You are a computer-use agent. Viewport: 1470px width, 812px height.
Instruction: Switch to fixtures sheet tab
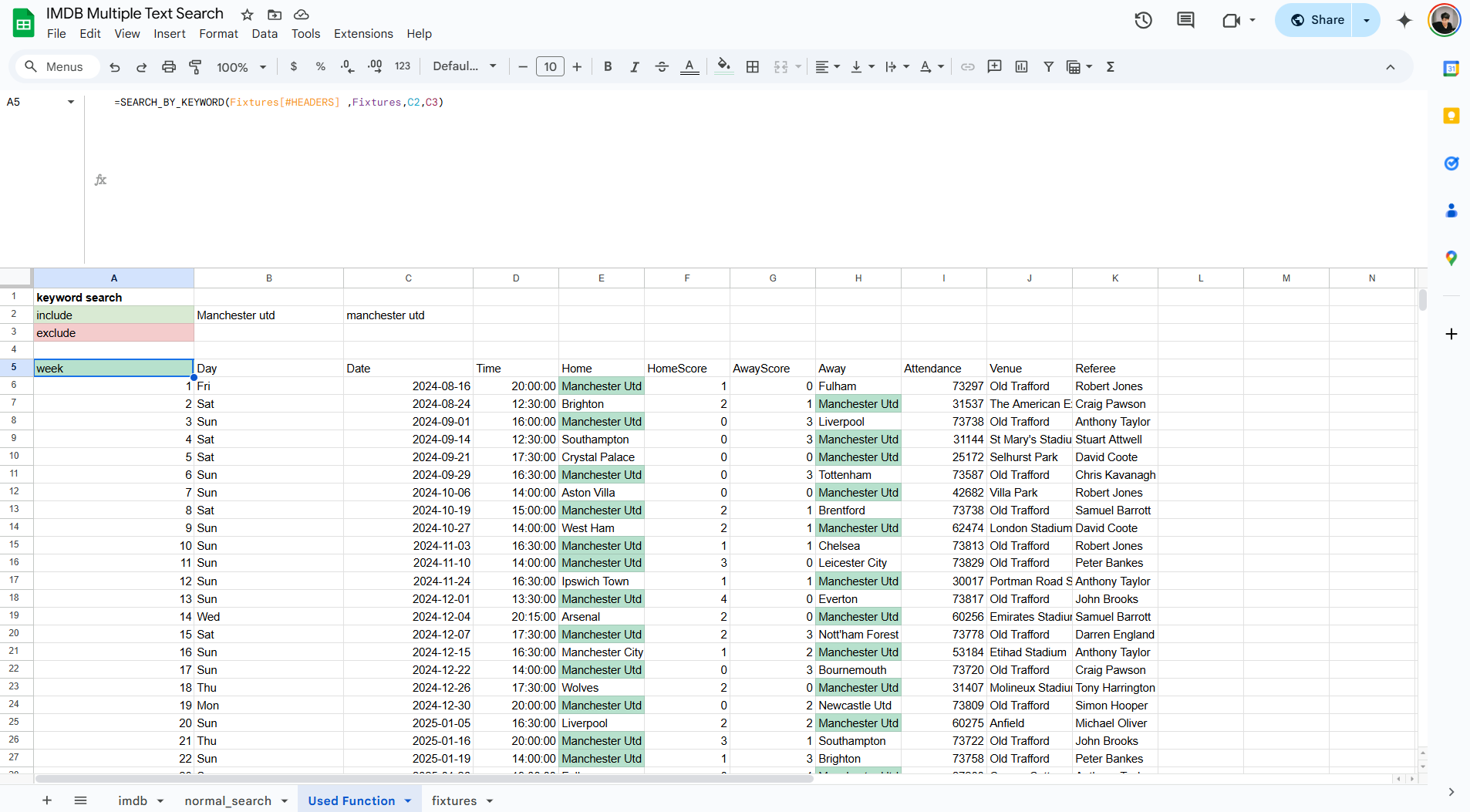(x=453, y=800)
